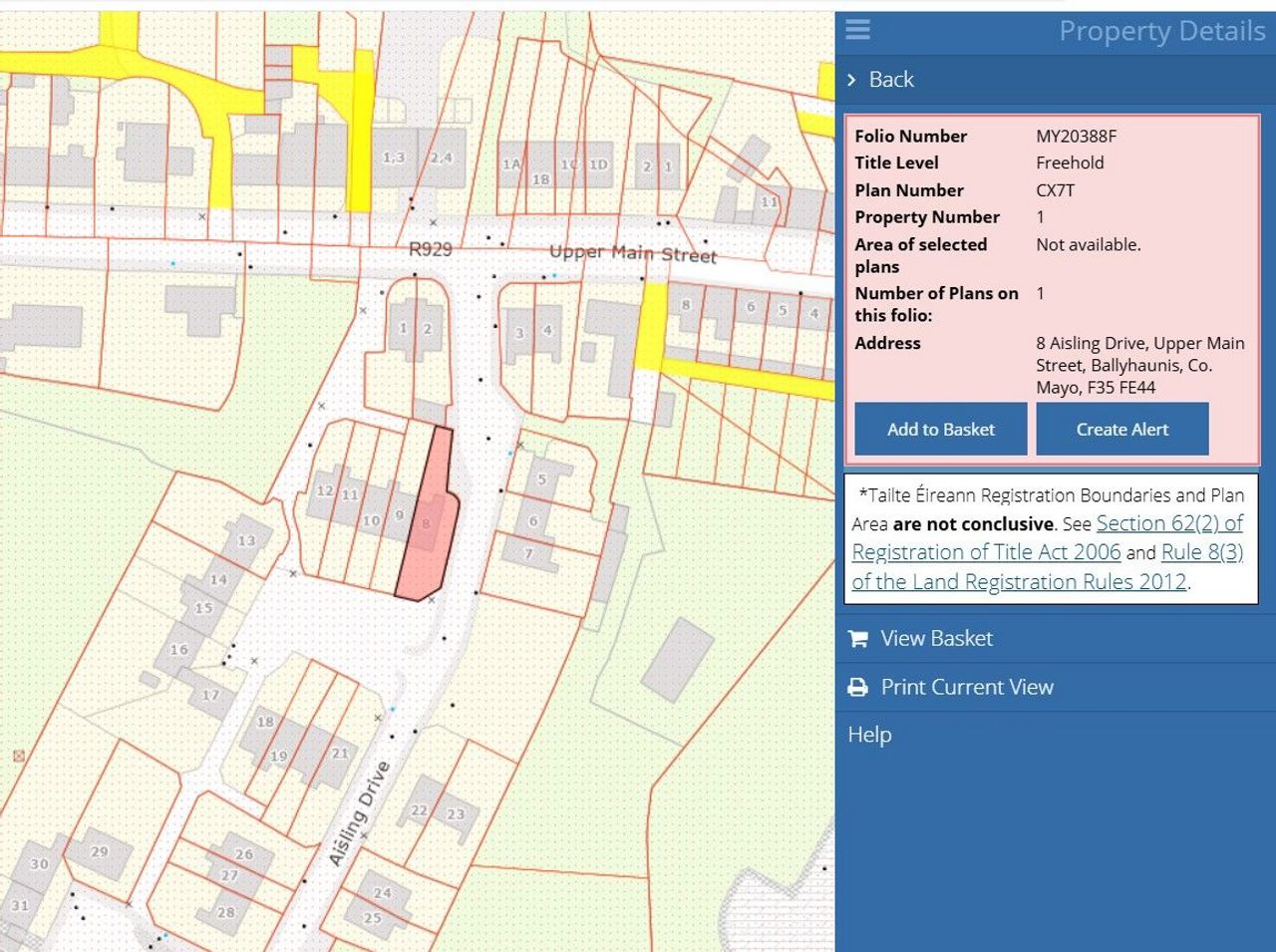Open Section 62(2) Registration of Title Act link
The height and width of the screenshot is (952, 1276).
click(1048, 537)
